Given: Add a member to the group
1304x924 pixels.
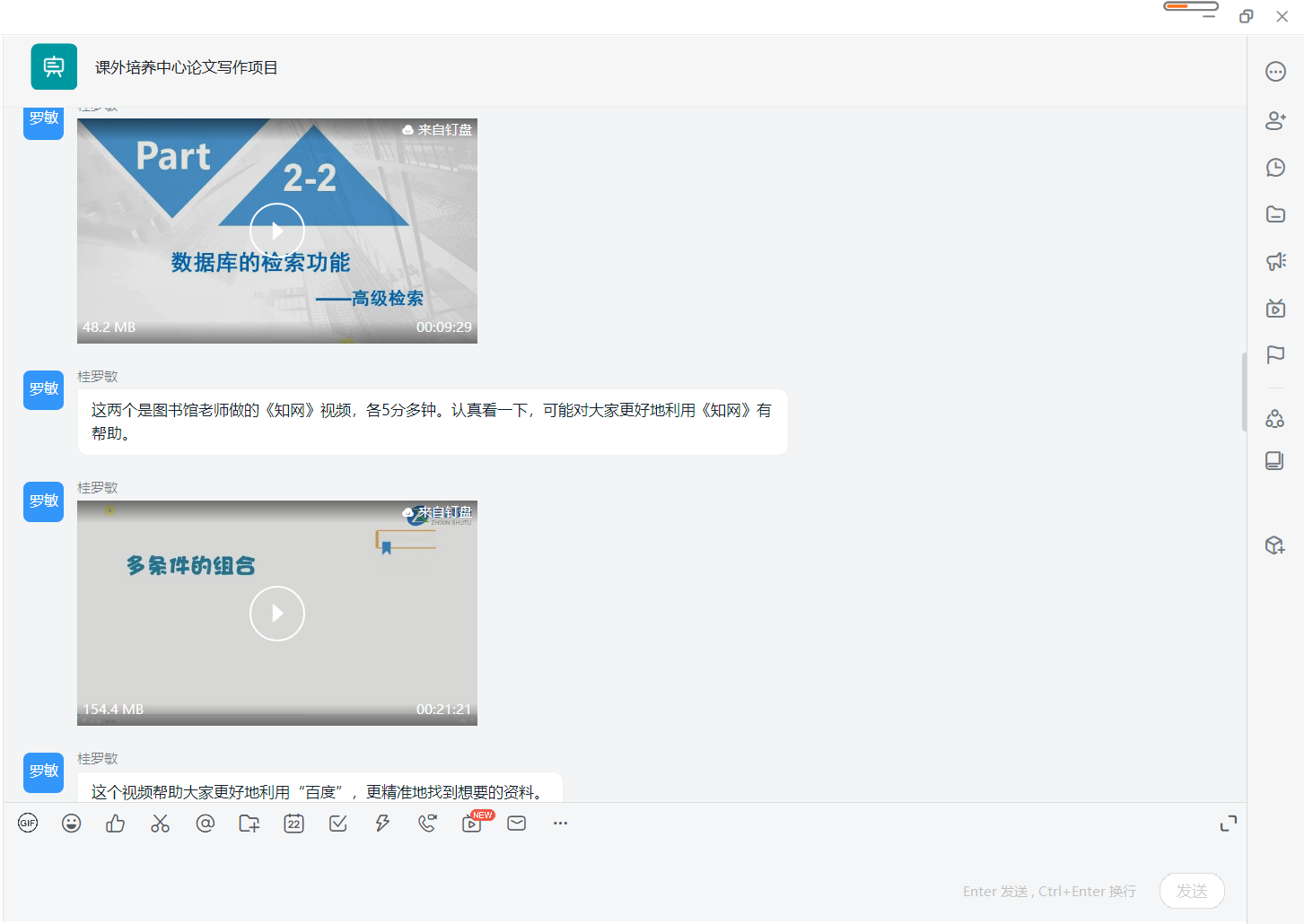Looking at the screenshot, I should coord(1276,120).
